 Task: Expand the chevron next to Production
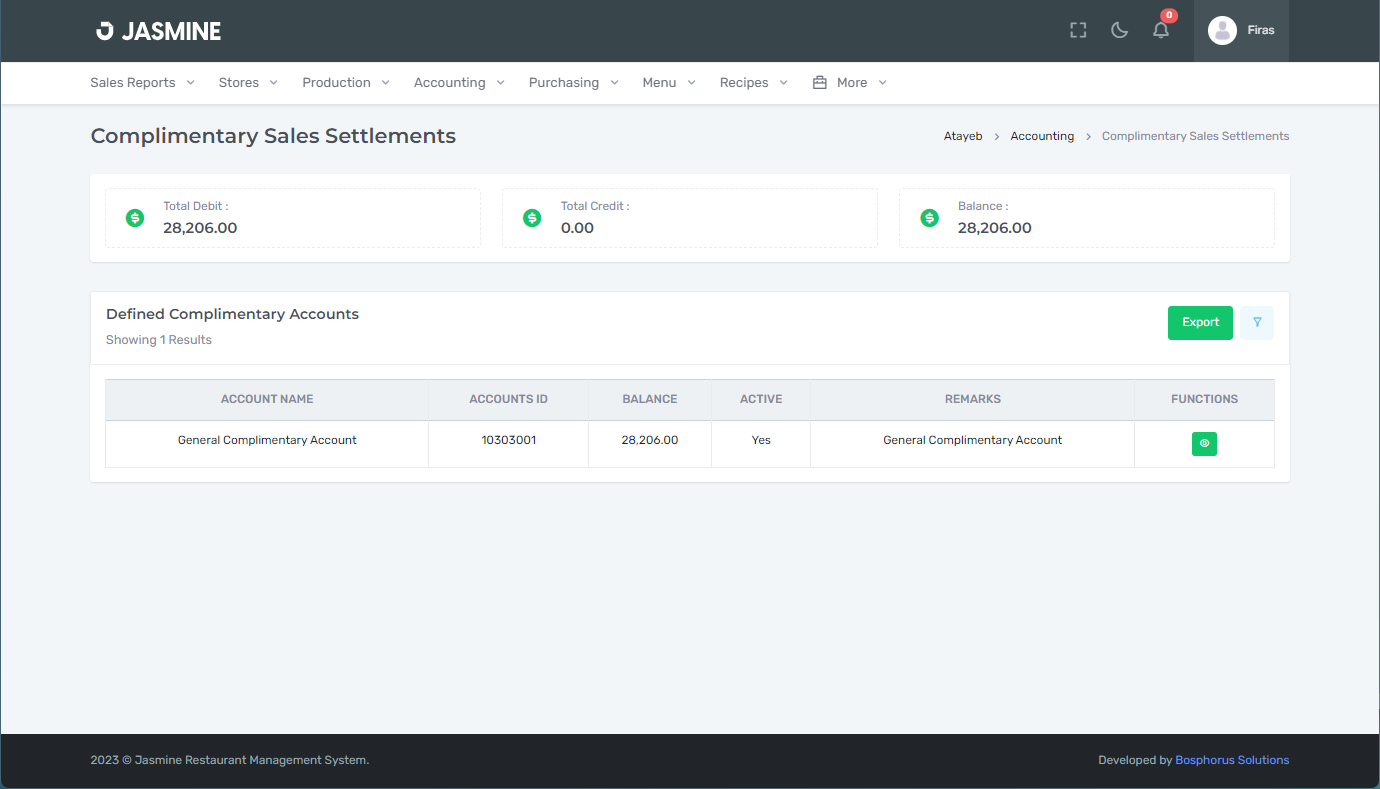click(385, 83)
